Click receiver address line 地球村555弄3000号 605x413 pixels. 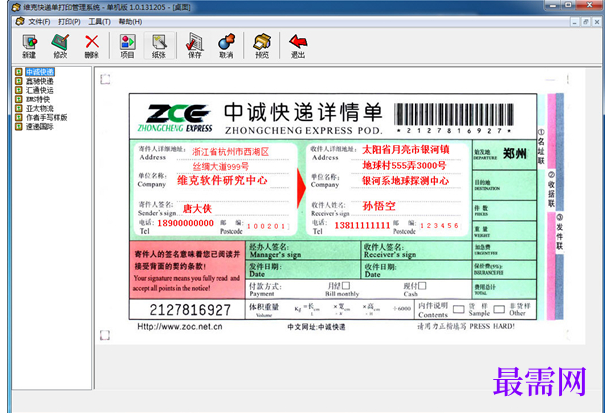(x=404, y=166)
